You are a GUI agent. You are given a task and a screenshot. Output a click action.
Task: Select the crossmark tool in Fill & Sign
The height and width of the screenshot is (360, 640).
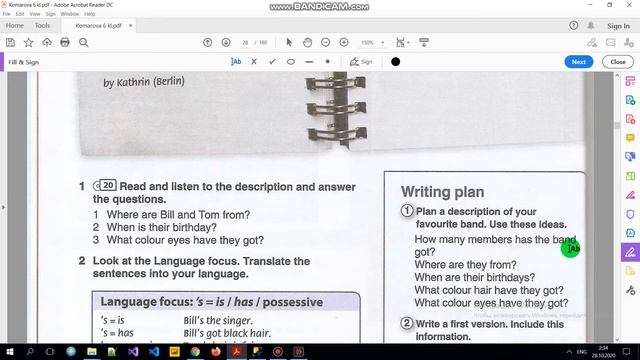254,62
